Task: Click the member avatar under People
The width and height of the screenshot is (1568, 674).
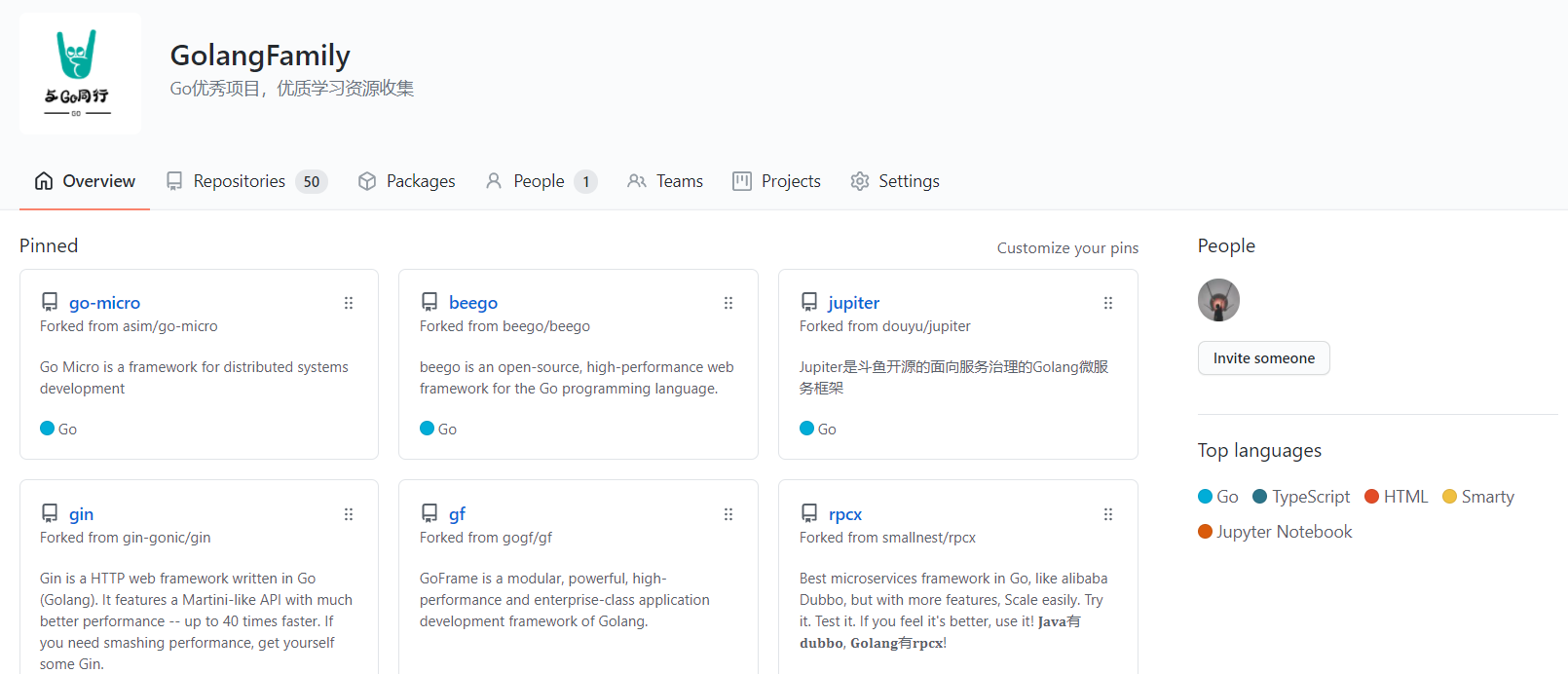Action: coord(1218,300)
